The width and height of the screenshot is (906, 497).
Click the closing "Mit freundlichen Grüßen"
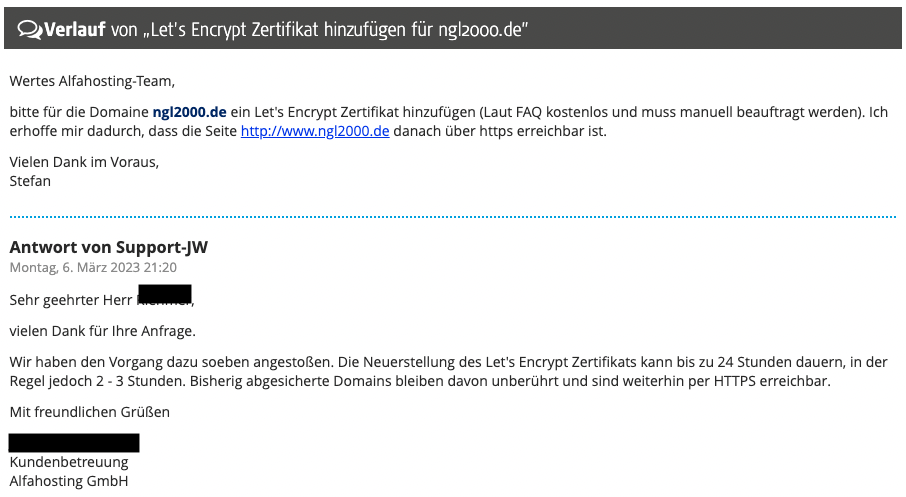pyautogui.click(x=90, y=411)
